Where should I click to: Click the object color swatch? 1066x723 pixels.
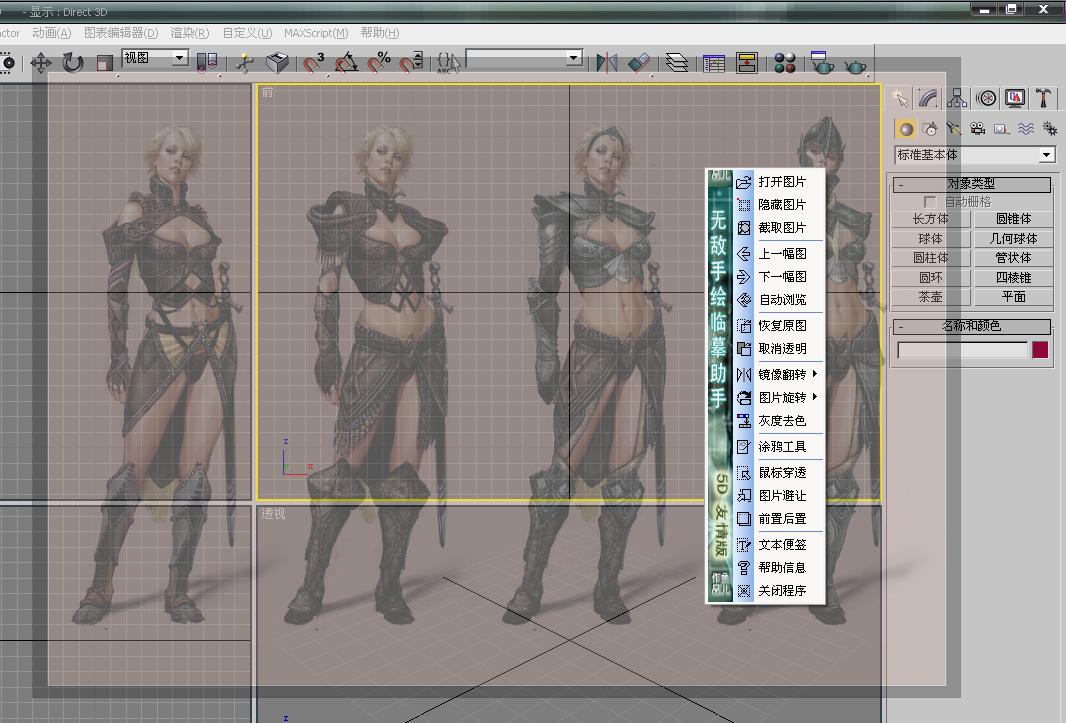[1040, 350]
